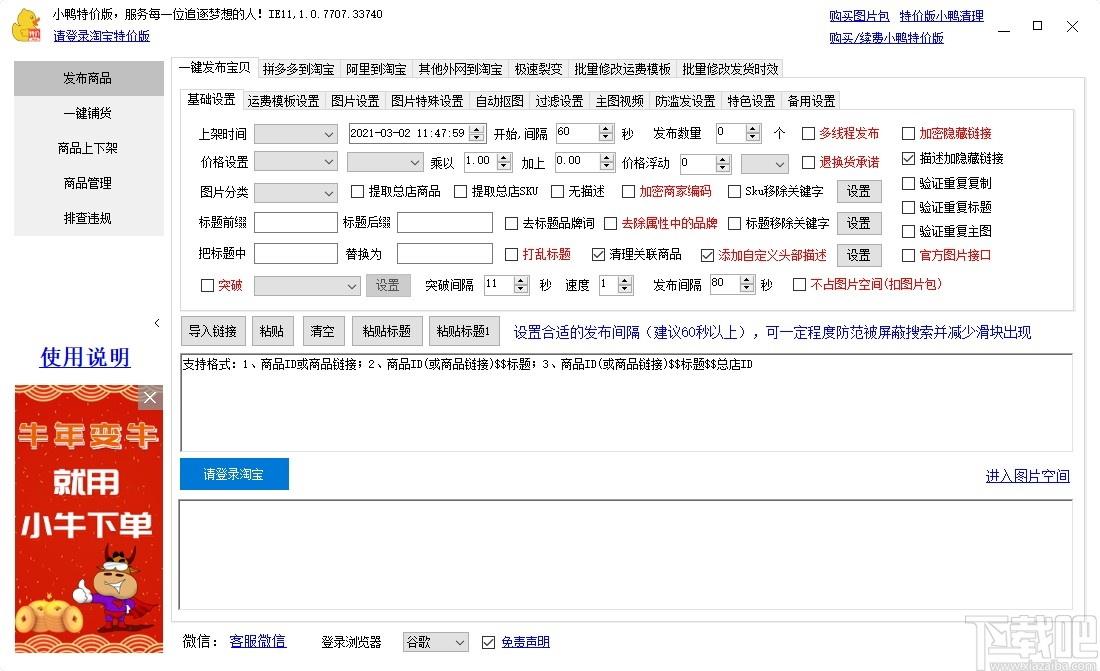The height and width of the screenshot is (671, 1100).
Task: Click 清空 button
Action: [323, 331]
